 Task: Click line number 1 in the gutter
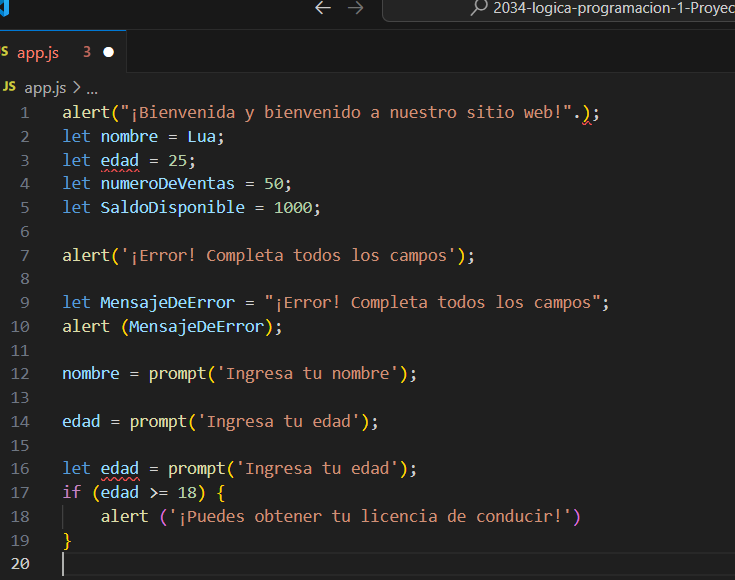tap(24, 113)
